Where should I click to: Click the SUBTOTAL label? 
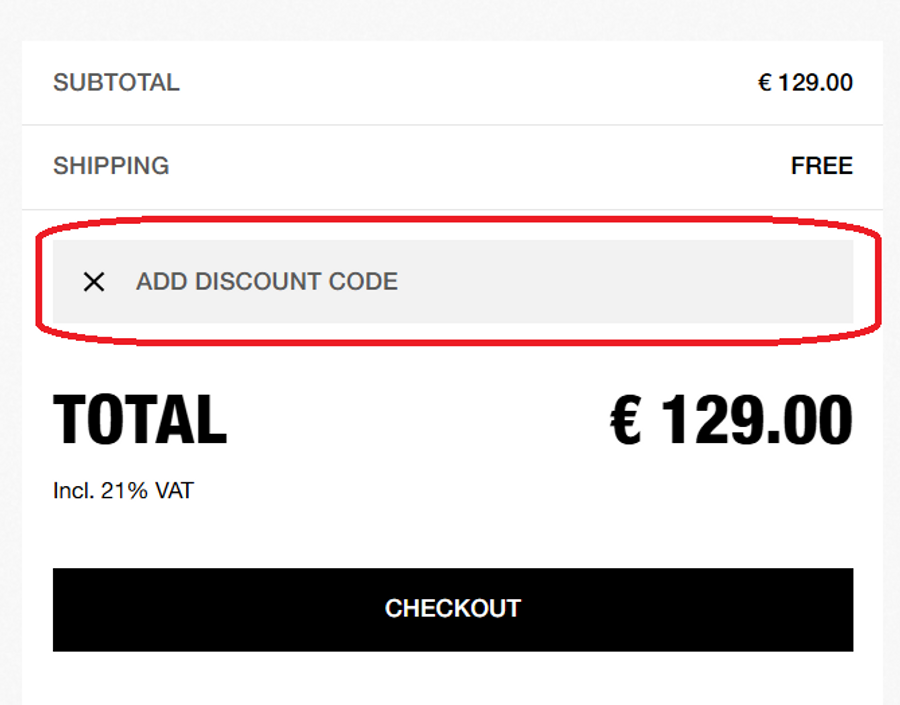click(116, 83)
